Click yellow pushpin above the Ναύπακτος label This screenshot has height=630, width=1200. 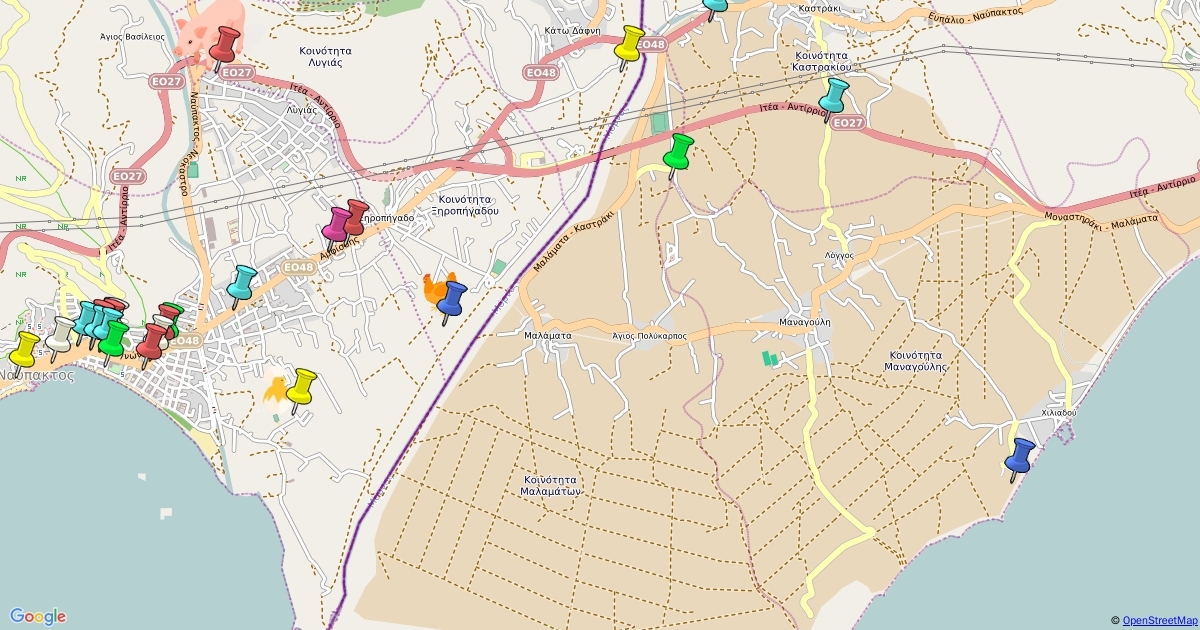click(x=24, y=350)
